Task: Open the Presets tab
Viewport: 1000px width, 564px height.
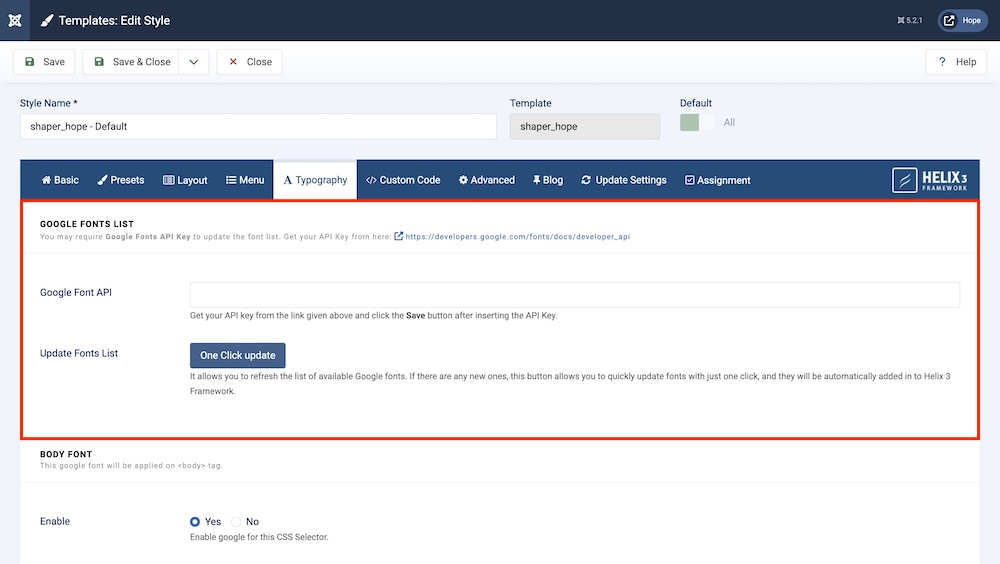Action: pyautogui.click(x=121, y=180)
